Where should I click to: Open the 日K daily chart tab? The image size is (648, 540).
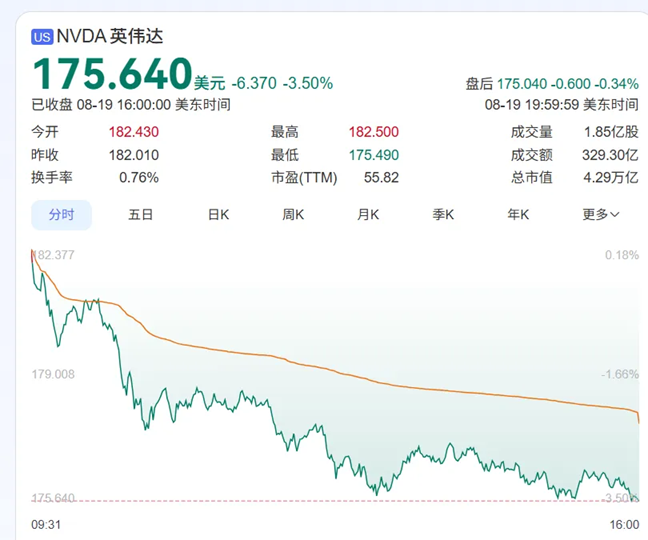click(218, 214)
